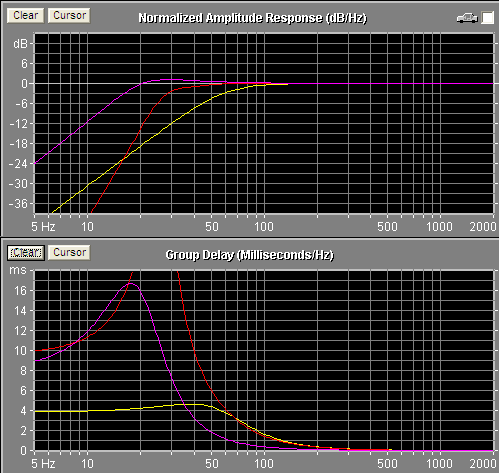Screen dimensions: 499x473
Task: Toggle the checkbox beside the car icon
Action: coord(487,18)
